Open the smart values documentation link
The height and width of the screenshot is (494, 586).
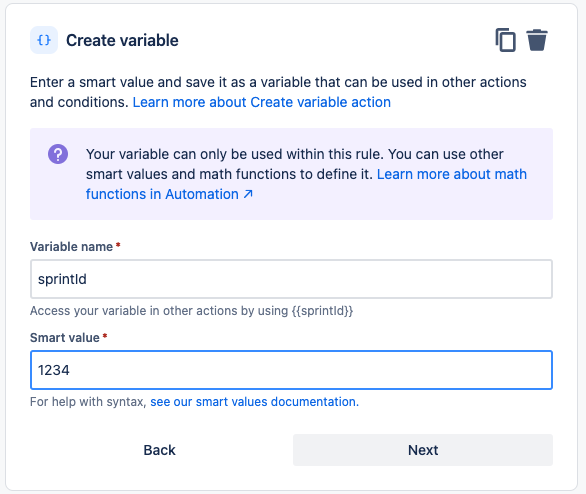click(254, 402)
